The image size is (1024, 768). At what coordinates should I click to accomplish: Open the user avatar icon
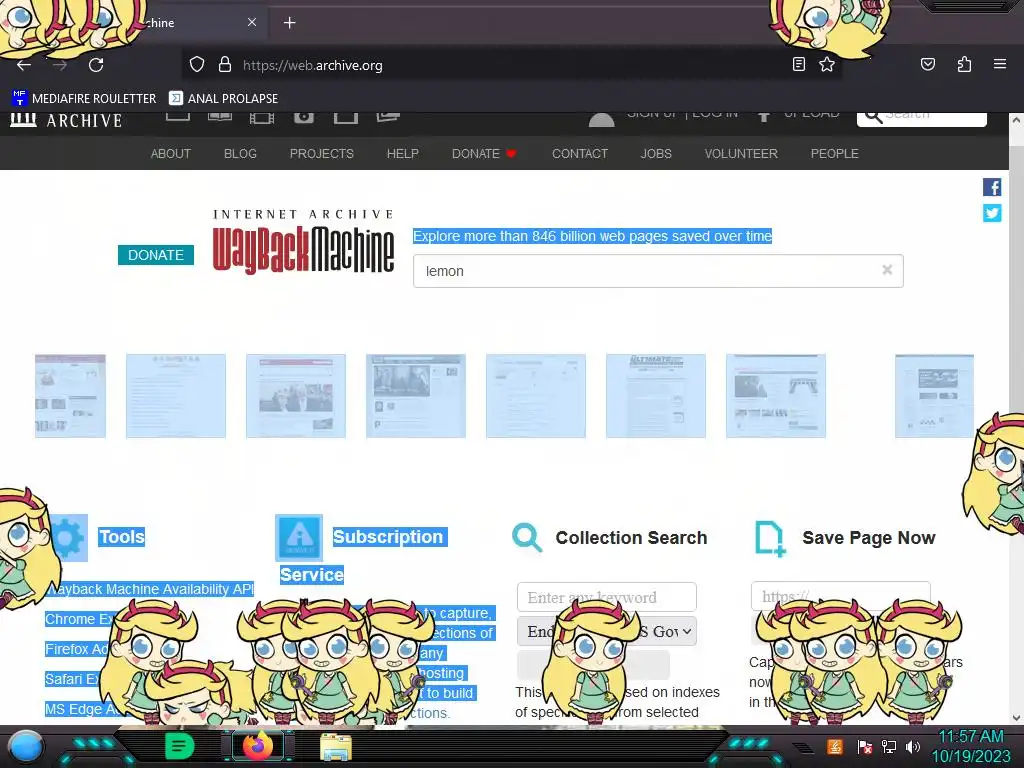601,119
